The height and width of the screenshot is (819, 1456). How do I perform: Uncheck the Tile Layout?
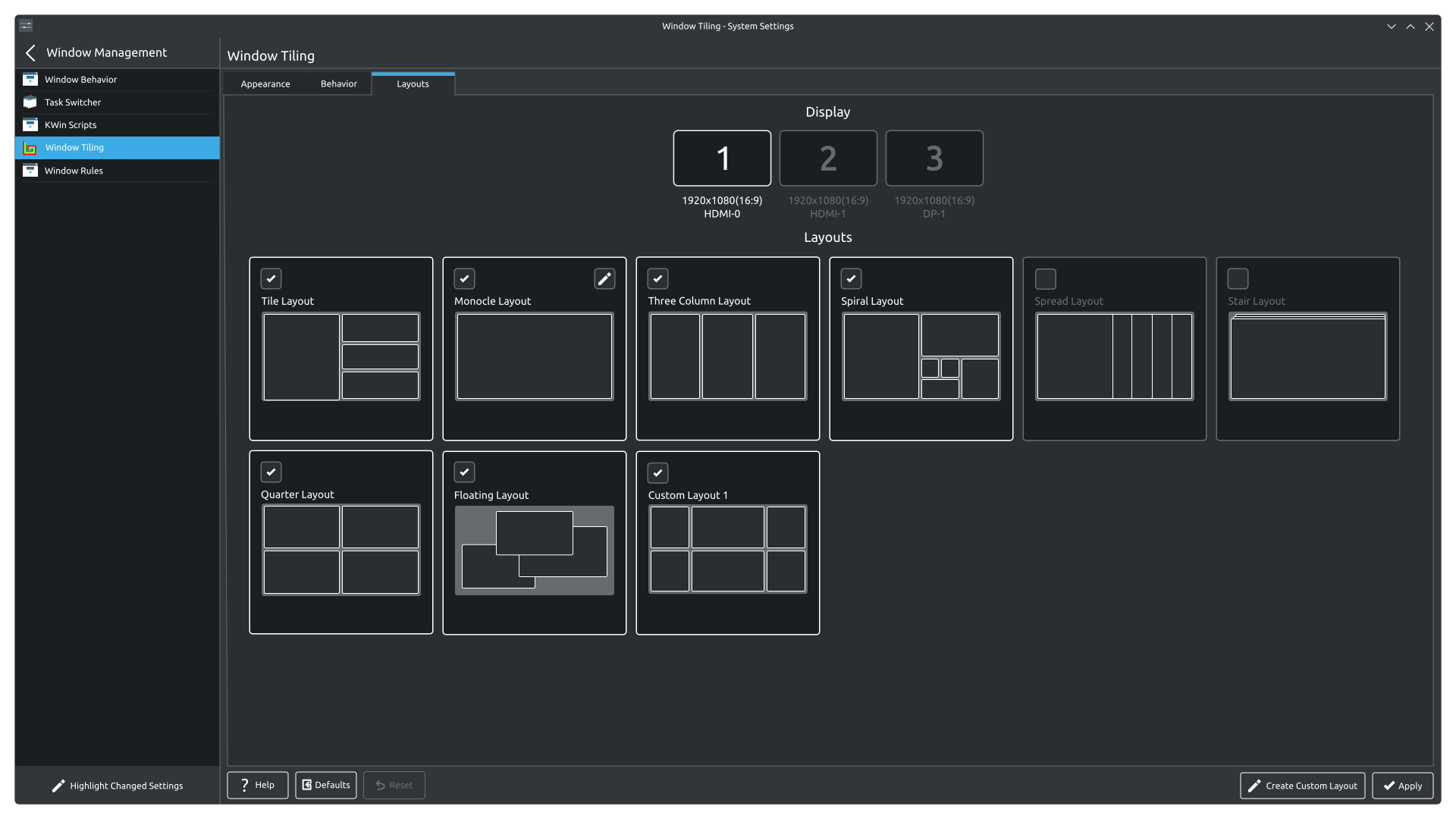pos(271,278)
